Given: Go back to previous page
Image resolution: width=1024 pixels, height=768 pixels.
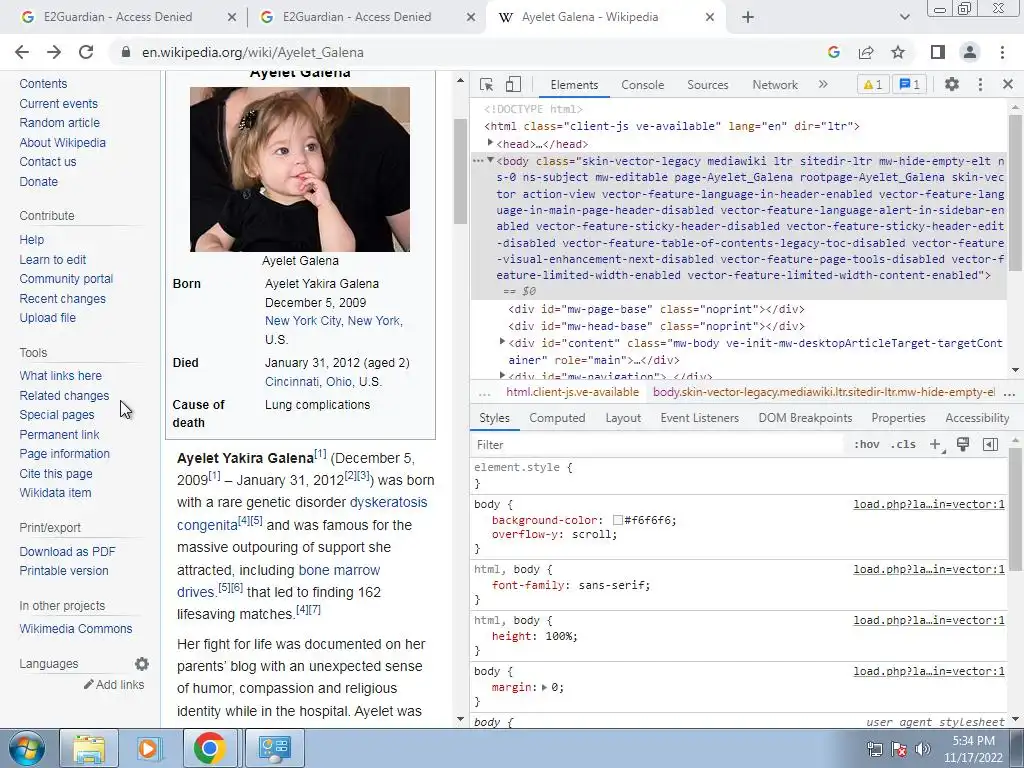Looking at the screenshot, I should click(x=22, y=52).
